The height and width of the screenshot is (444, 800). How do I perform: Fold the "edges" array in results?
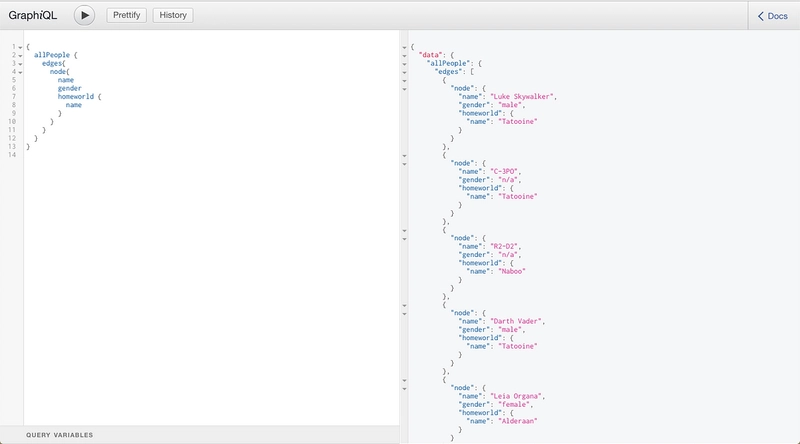pyautogui.click(x=405, y=72)
